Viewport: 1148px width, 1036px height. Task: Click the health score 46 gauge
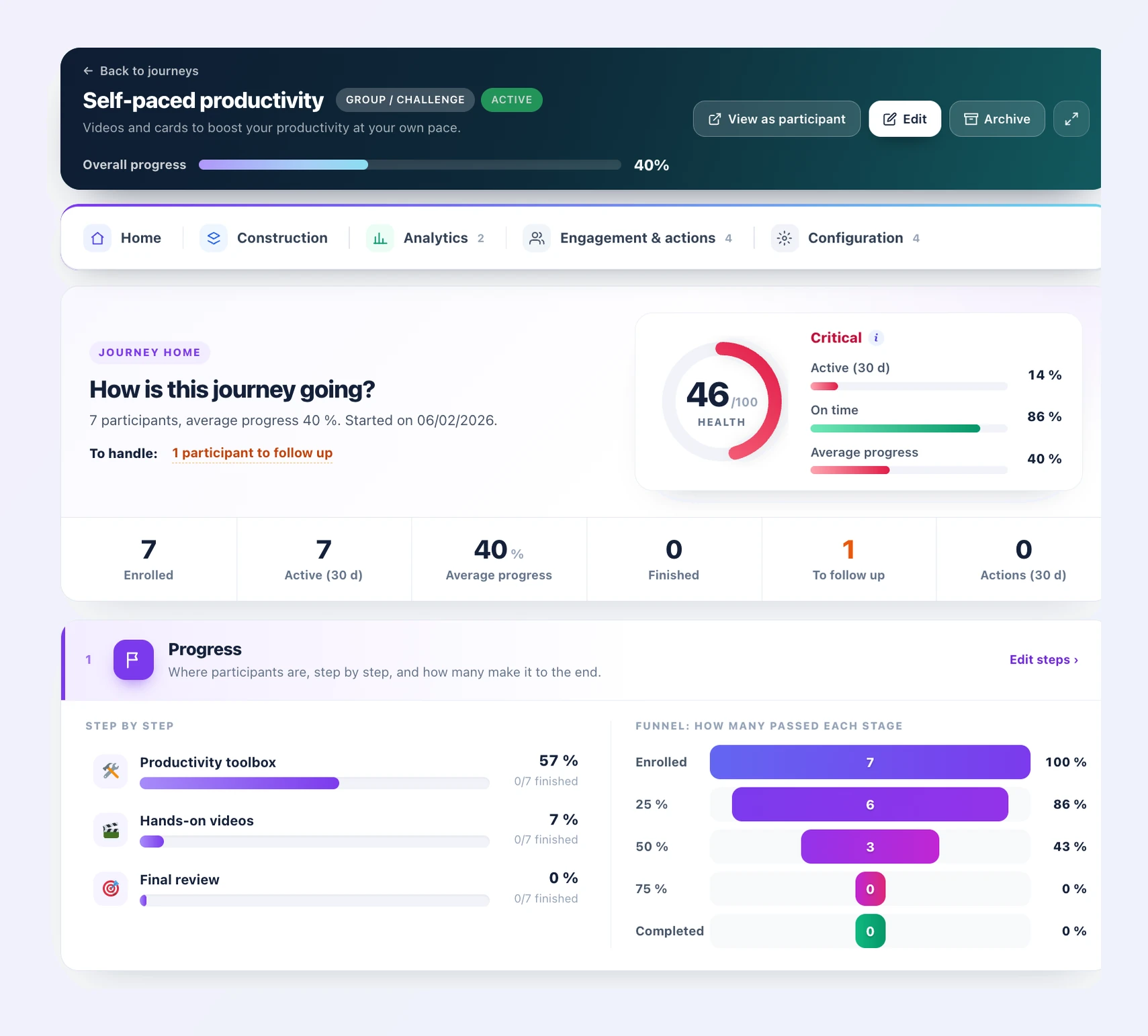(722, 402)
